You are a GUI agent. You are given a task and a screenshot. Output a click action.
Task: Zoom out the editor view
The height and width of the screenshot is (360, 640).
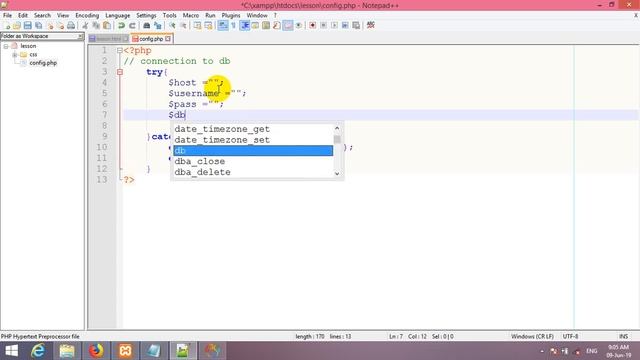(x=183, y=25)
